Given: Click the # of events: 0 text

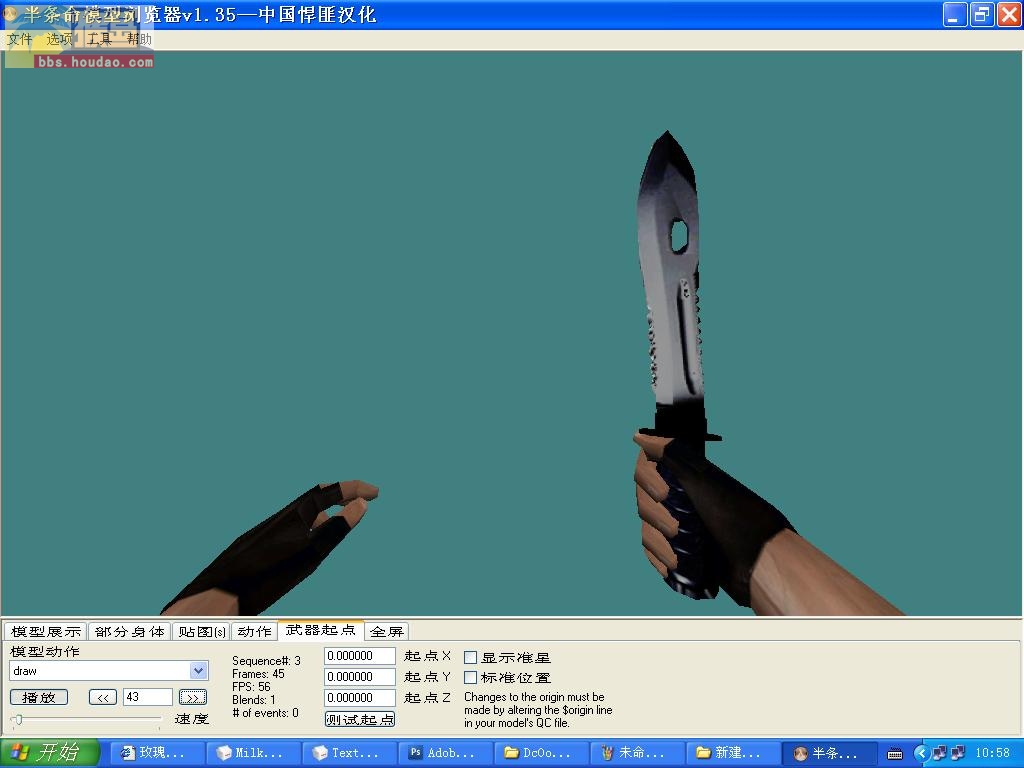Looking at the screenshot, I should [x=265, y=713].
